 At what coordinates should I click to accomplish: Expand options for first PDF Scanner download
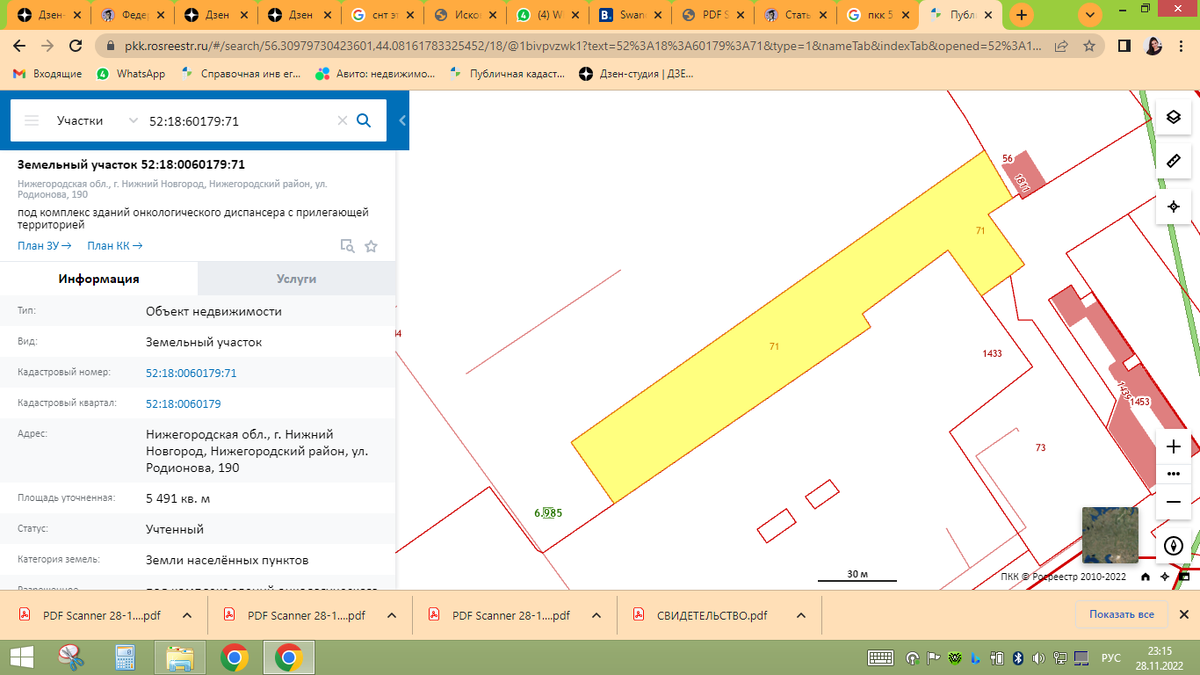187,616
